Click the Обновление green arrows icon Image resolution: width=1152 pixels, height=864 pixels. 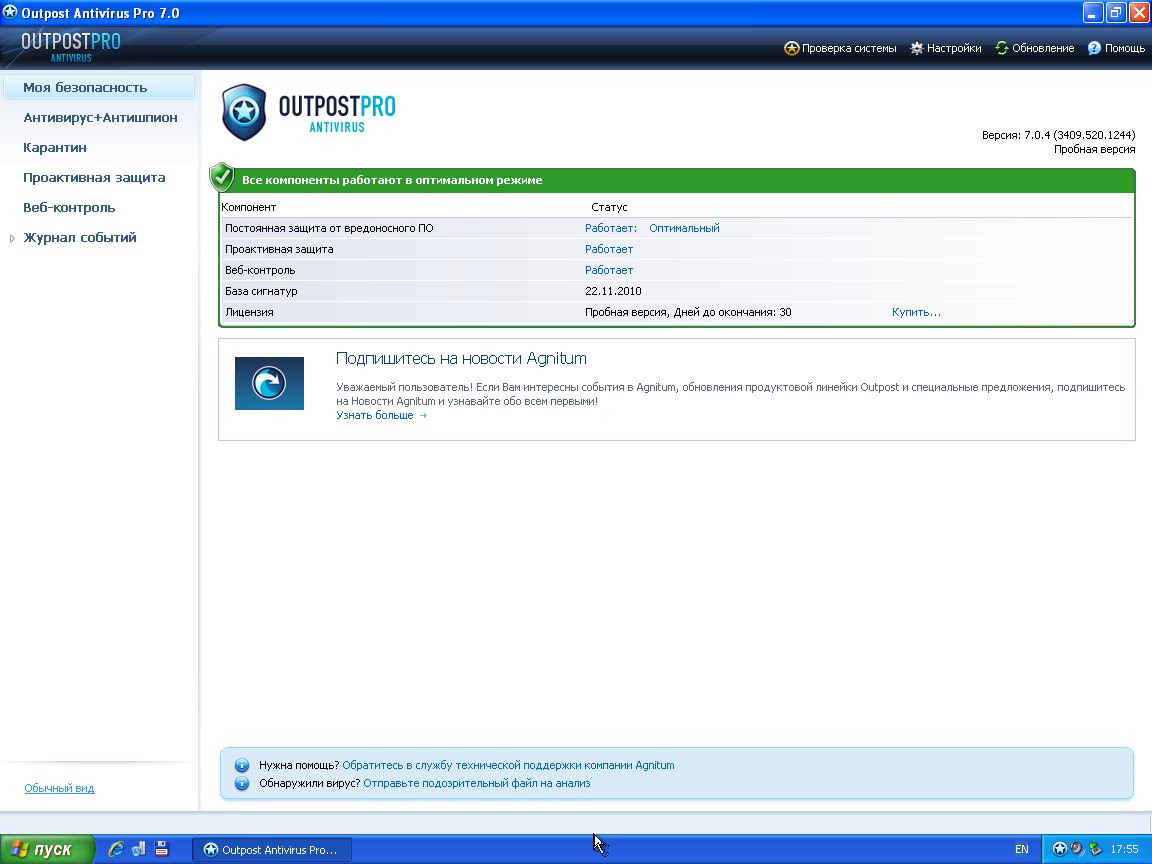1001,48
